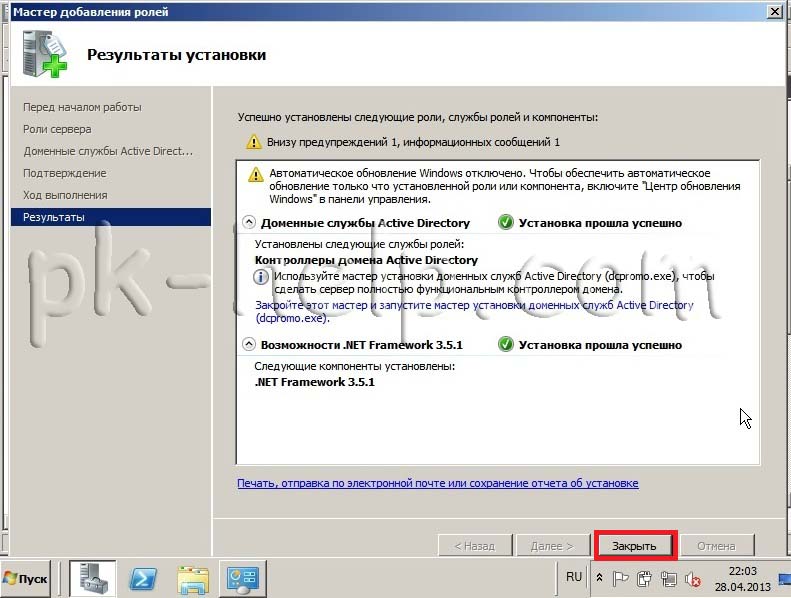This screenshot has width=791, height=598.
Task: Click the Результаты установки heading
Action: tap(177, 55)
